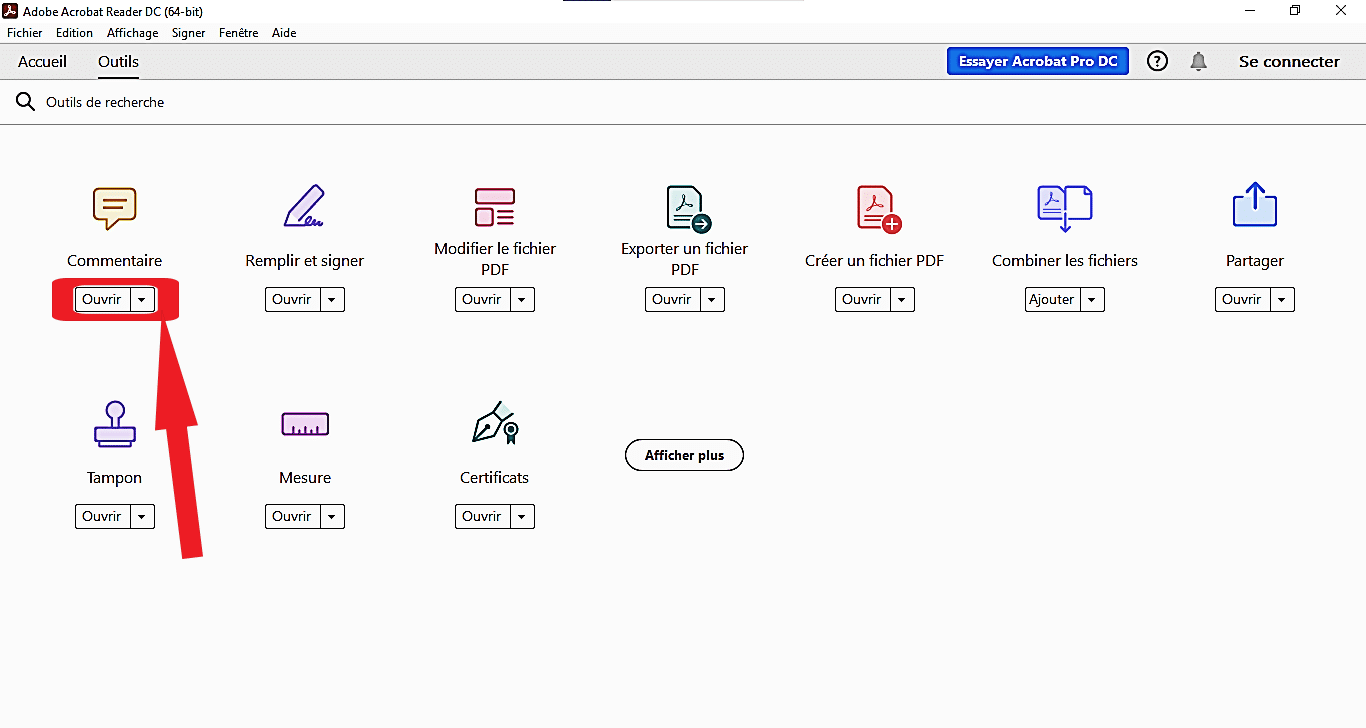Click the Exporter un fichier PDF icon
Viewport: 1366px width, 728px height.
688,209
